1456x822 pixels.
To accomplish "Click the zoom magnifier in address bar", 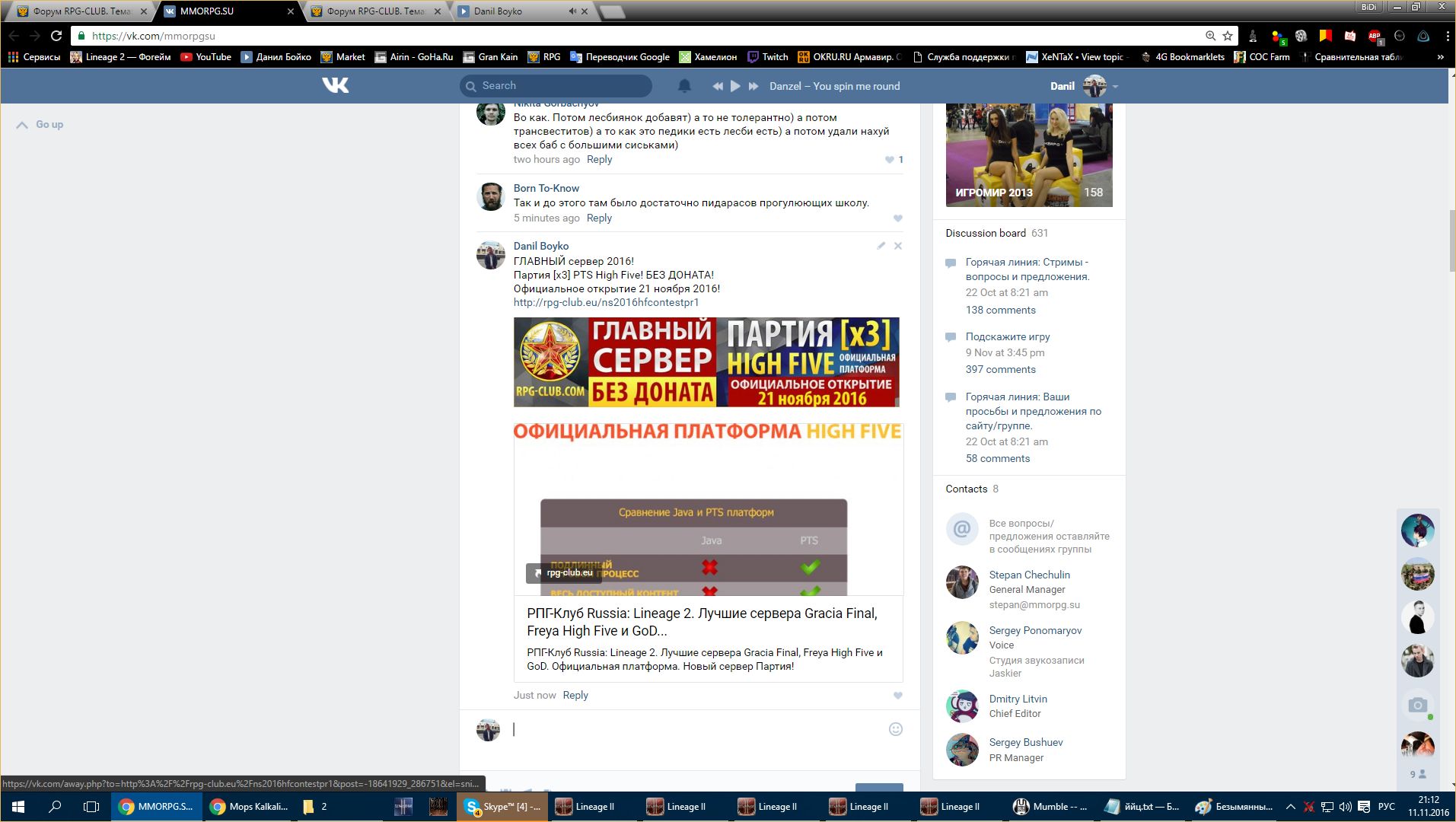I will point(1210,36).
